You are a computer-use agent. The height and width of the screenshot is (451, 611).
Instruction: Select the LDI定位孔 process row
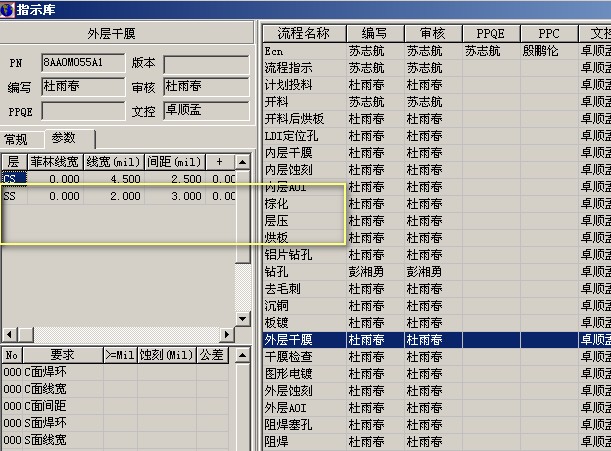point(437,136)
